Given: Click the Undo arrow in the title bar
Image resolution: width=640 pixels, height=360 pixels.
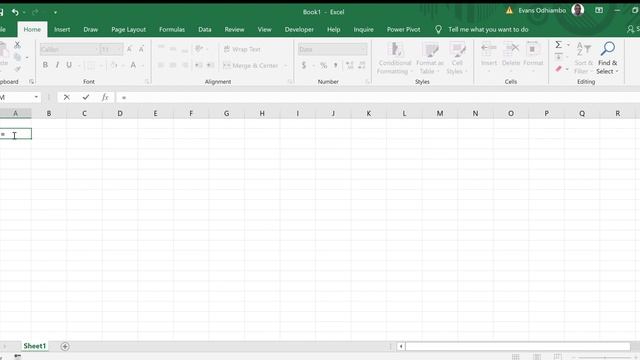Looking at the screenshot, I should (x=15, y=12).
